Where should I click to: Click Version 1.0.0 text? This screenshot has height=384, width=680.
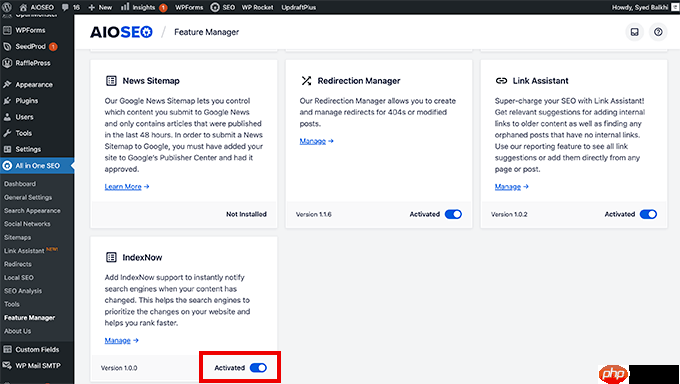tap(119, 368)
